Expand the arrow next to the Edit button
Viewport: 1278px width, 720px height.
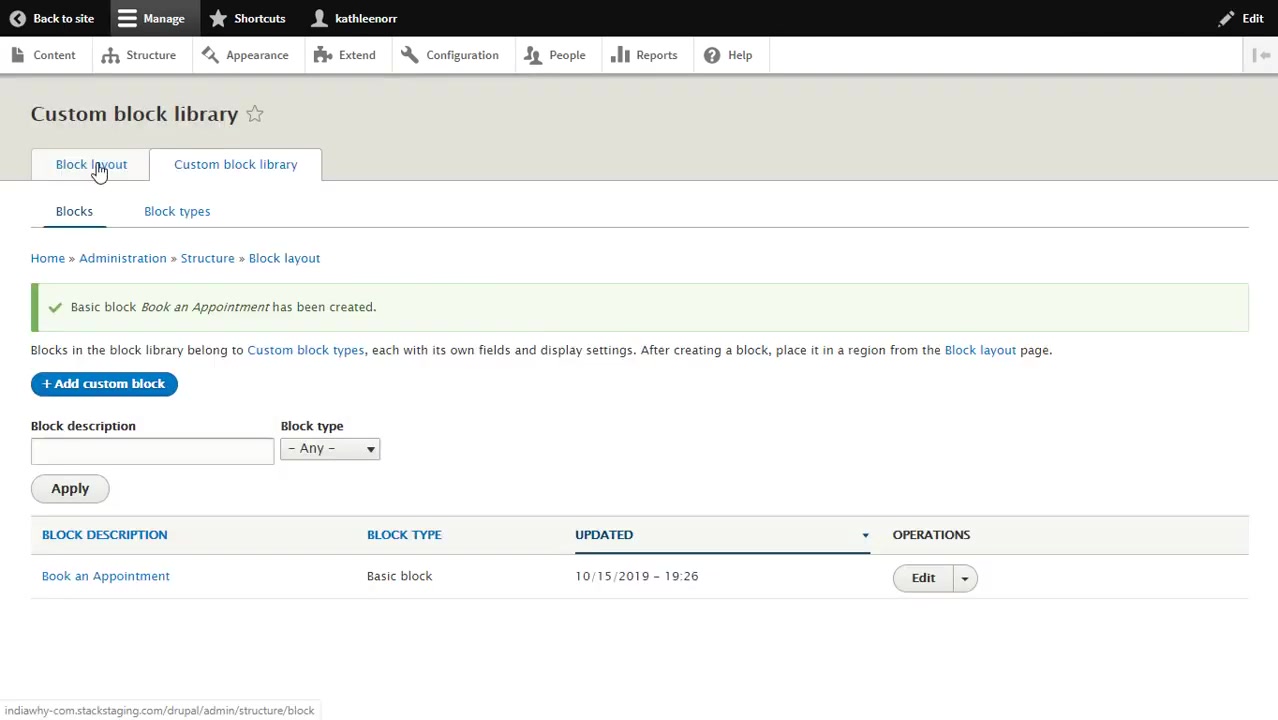click(x=965, y=578)
